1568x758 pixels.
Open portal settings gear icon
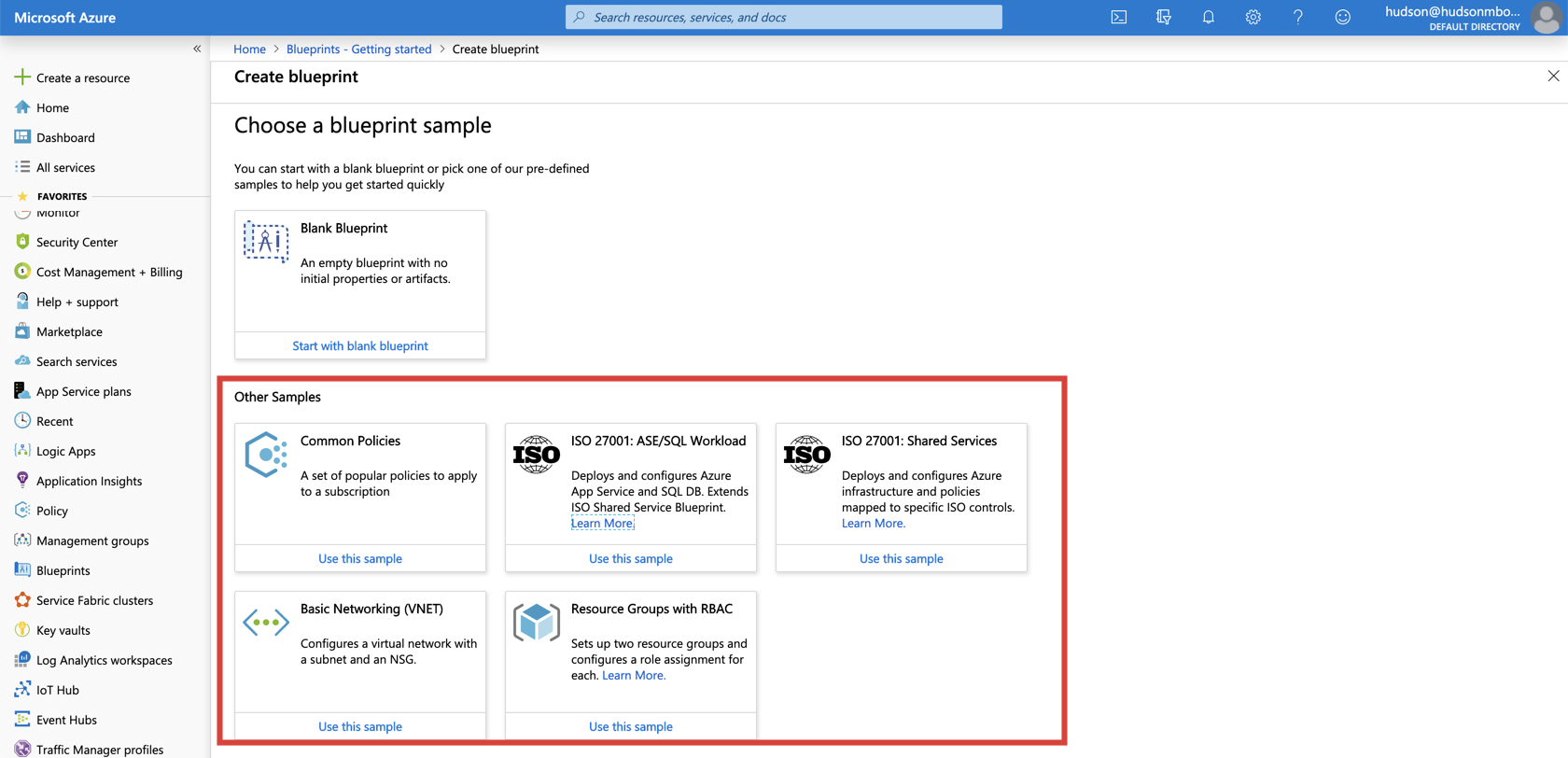[1253, 17]
